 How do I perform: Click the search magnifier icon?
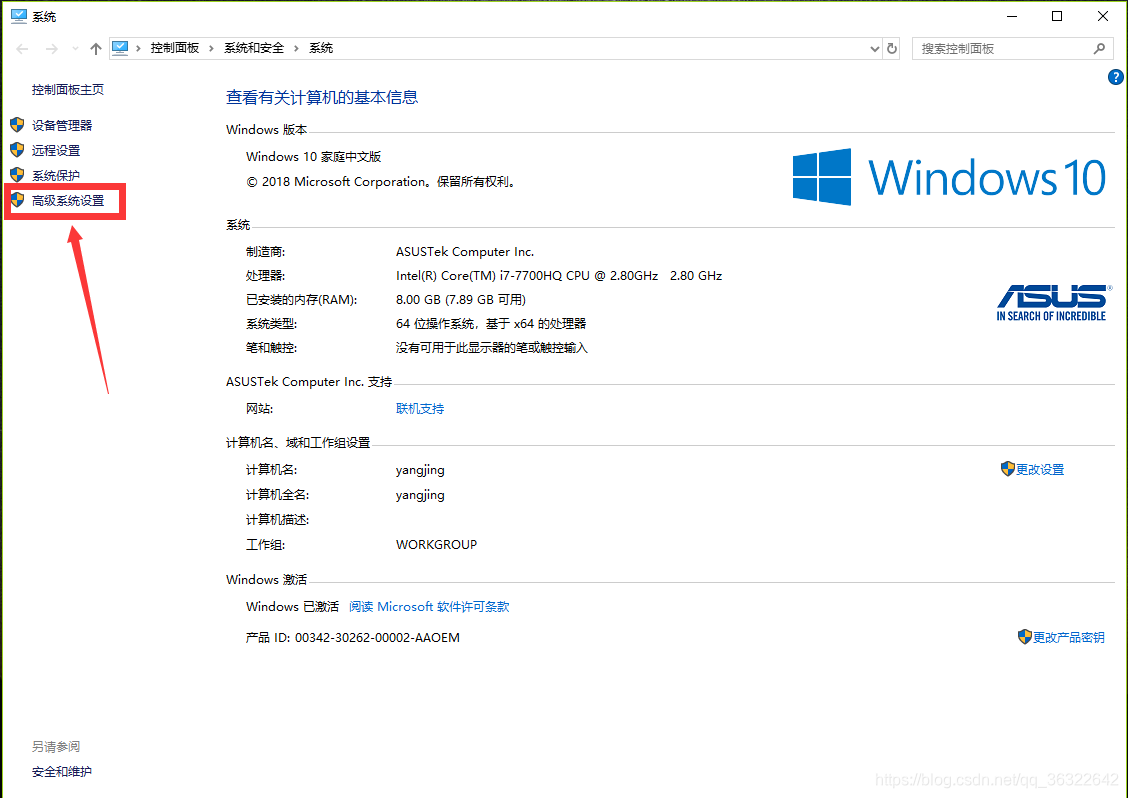click(x=1099, y=48)
